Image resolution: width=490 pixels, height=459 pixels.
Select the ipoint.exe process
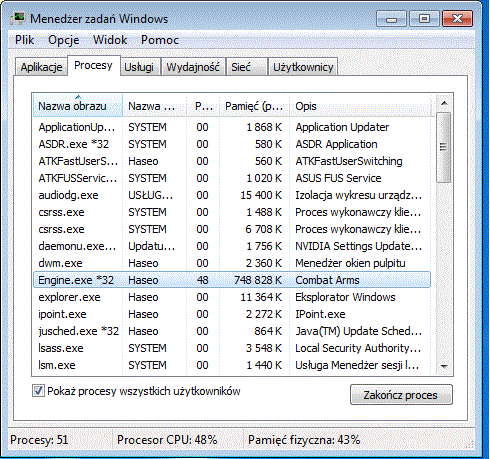[232, 314]
